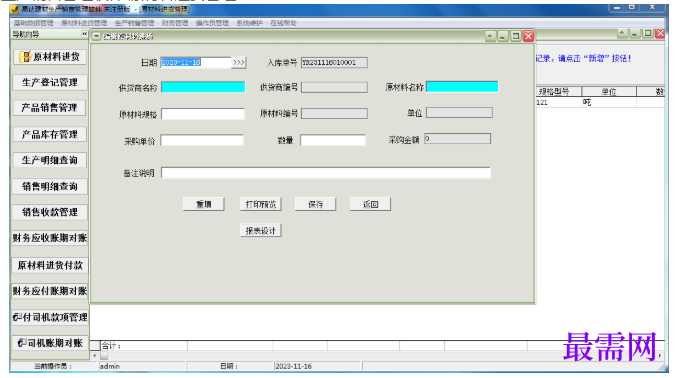Click the admin operator name in status bar
The image size is (675, 378).
[110, 366]
